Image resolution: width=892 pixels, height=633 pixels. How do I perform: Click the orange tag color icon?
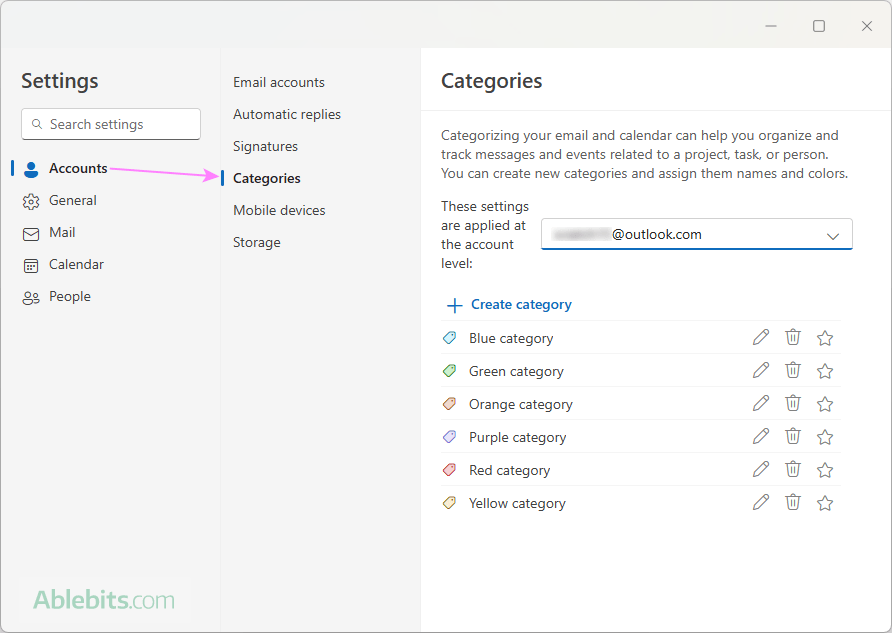point(449,404)
